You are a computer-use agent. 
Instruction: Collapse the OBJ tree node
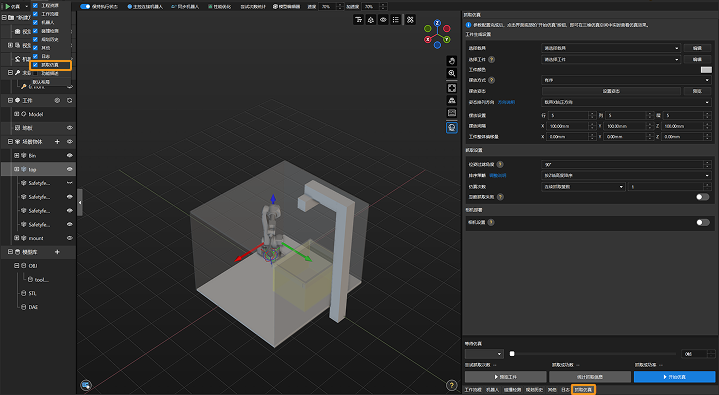tap(16, 266)
